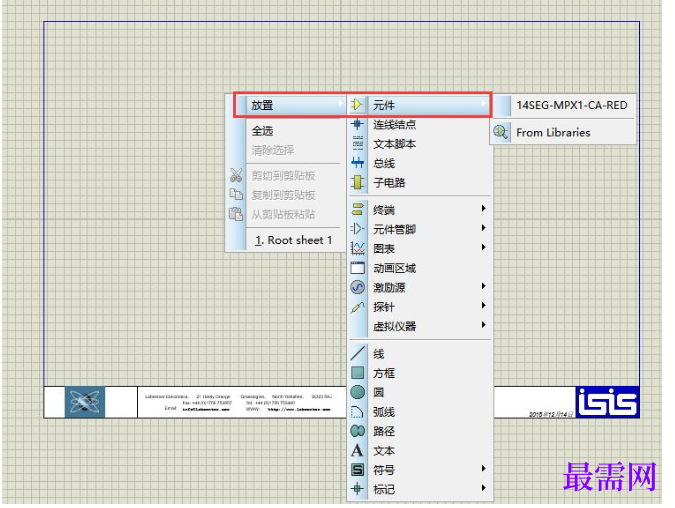
Task: Select the path (路径) icon
Action: point(357,431)
